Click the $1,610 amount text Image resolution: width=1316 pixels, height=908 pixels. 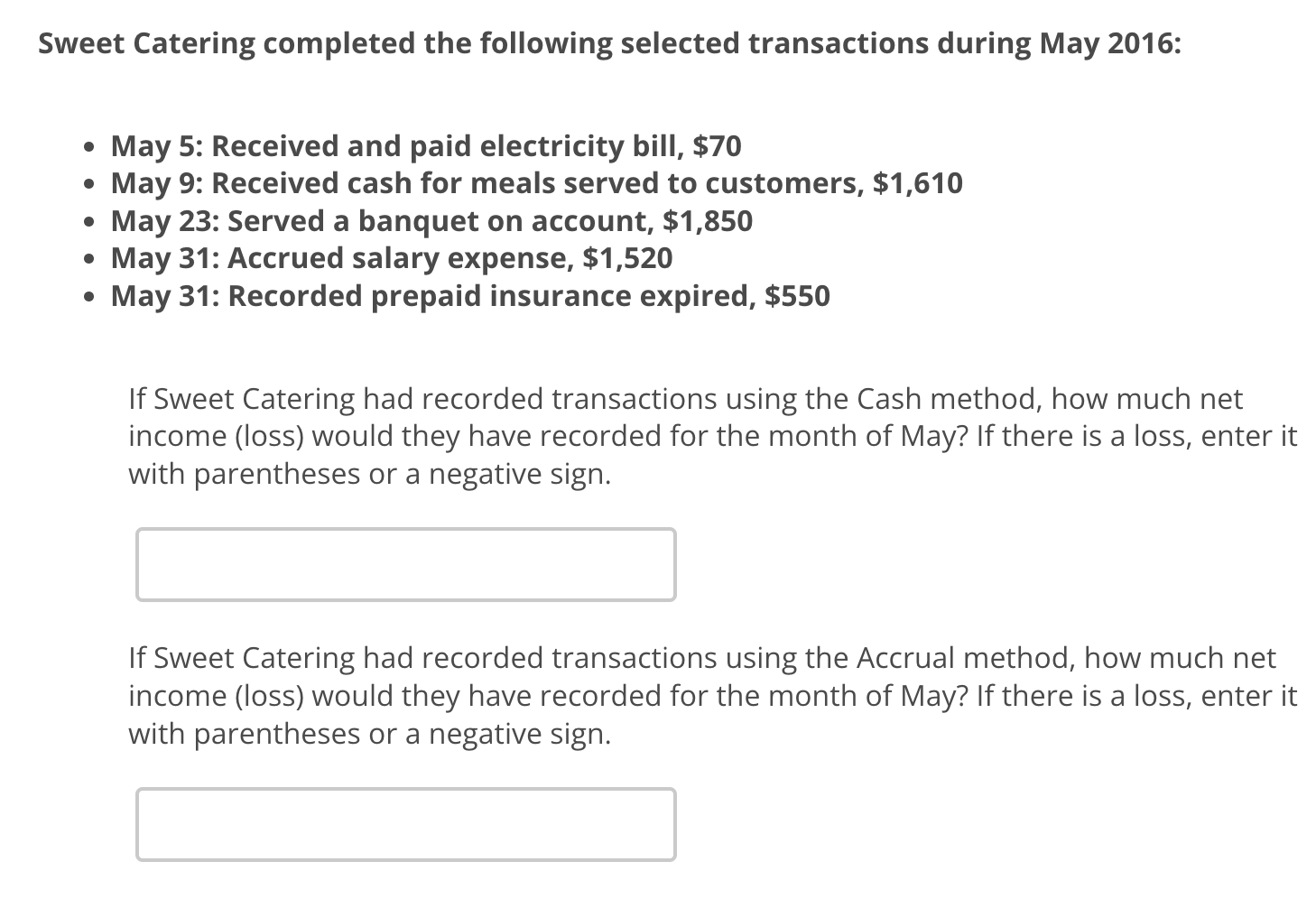tap(920, 183)
